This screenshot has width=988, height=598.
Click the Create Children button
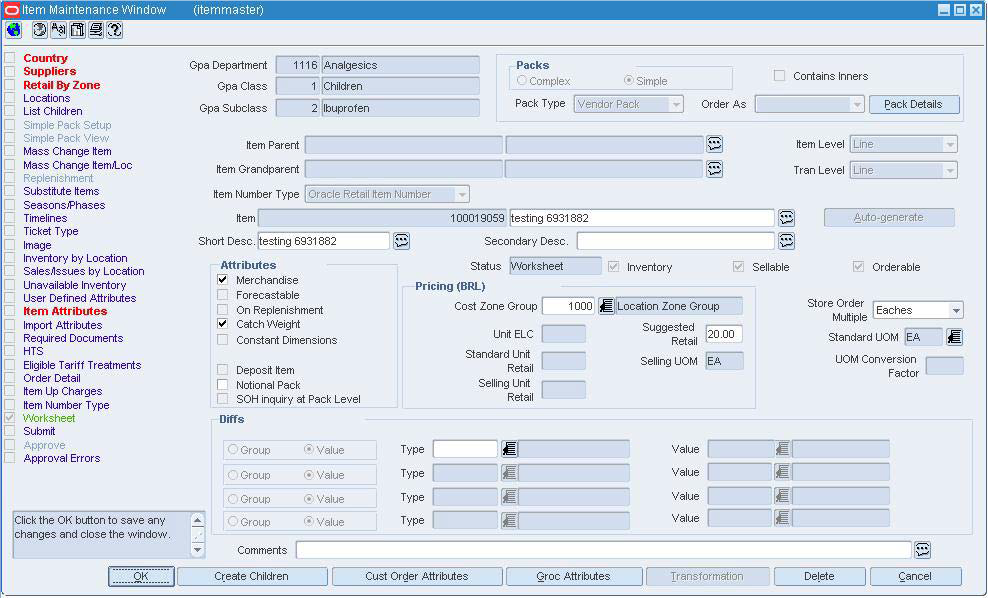[x=251, y=576]
